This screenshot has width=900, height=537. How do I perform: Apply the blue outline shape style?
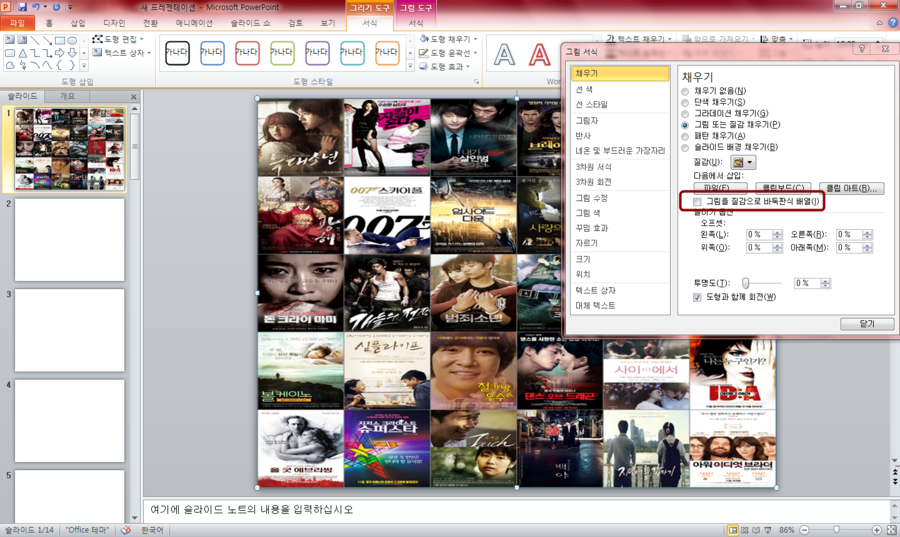(x=212, y=52)
